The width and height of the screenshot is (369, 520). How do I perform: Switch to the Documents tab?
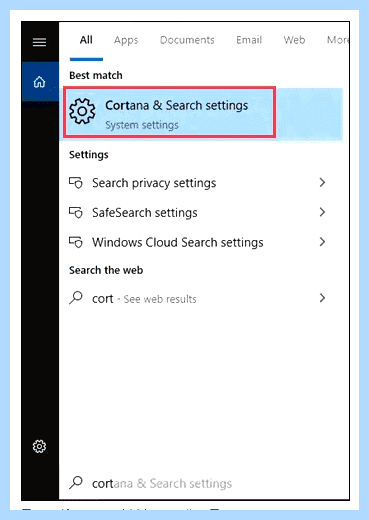coord(187,40)
